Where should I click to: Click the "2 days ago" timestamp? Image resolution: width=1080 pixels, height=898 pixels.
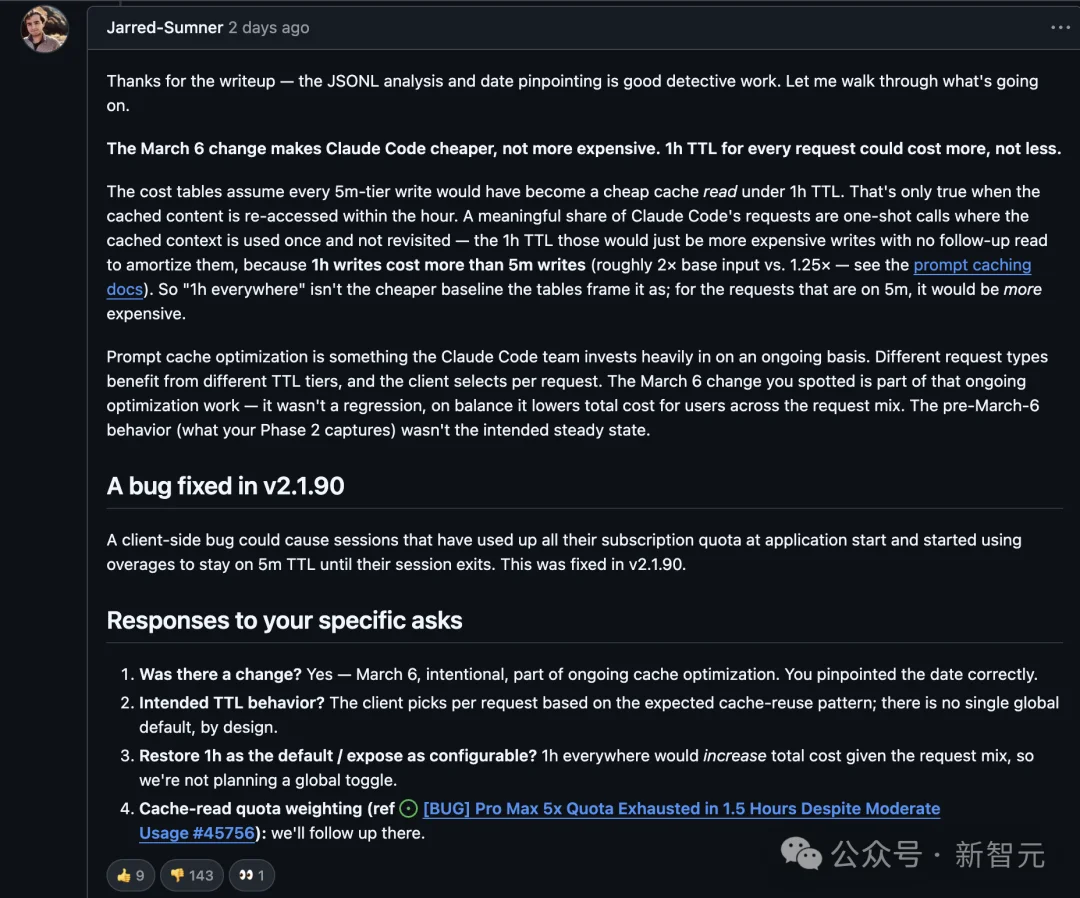[x=269, y=28]
